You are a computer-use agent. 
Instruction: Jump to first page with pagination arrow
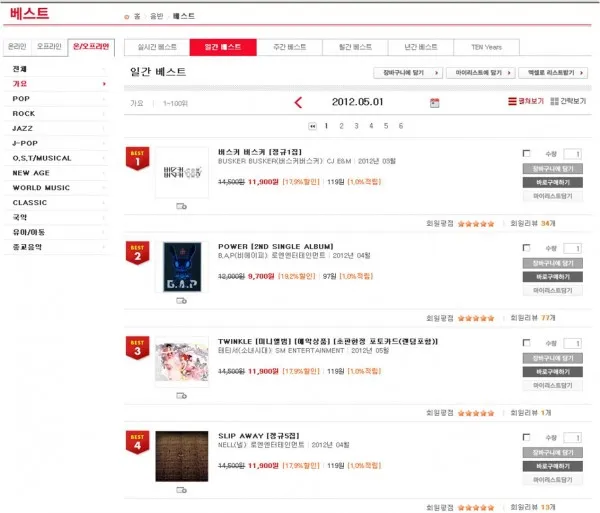click(x=313, y=126)
